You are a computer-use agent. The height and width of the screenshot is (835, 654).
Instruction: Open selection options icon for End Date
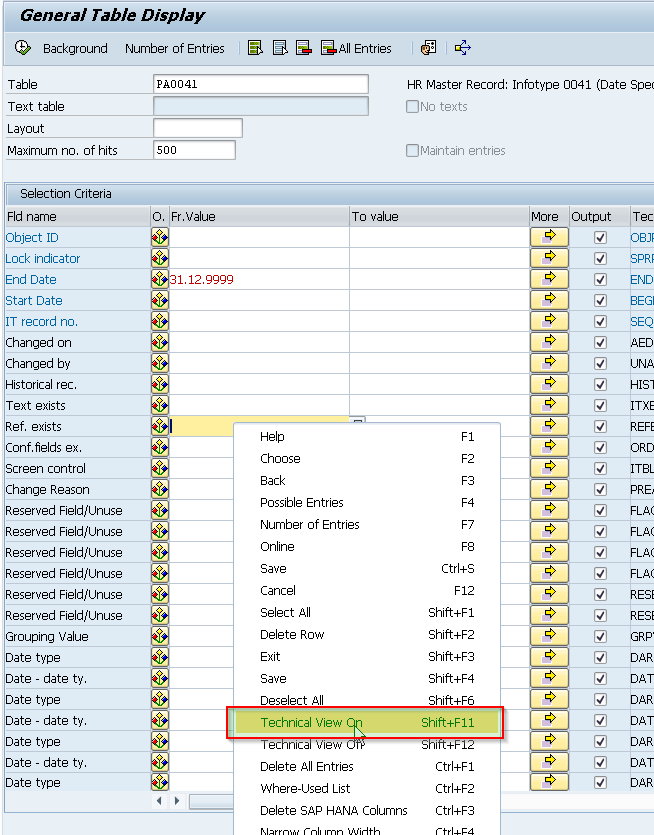[160, 280]
